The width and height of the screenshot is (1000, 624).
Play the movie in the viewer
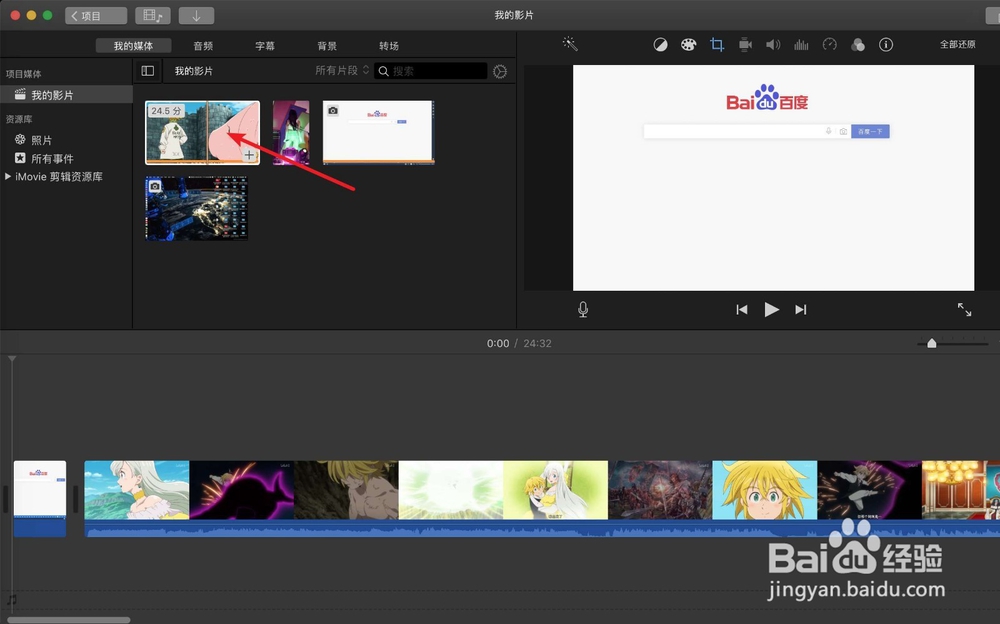(771, 309)
